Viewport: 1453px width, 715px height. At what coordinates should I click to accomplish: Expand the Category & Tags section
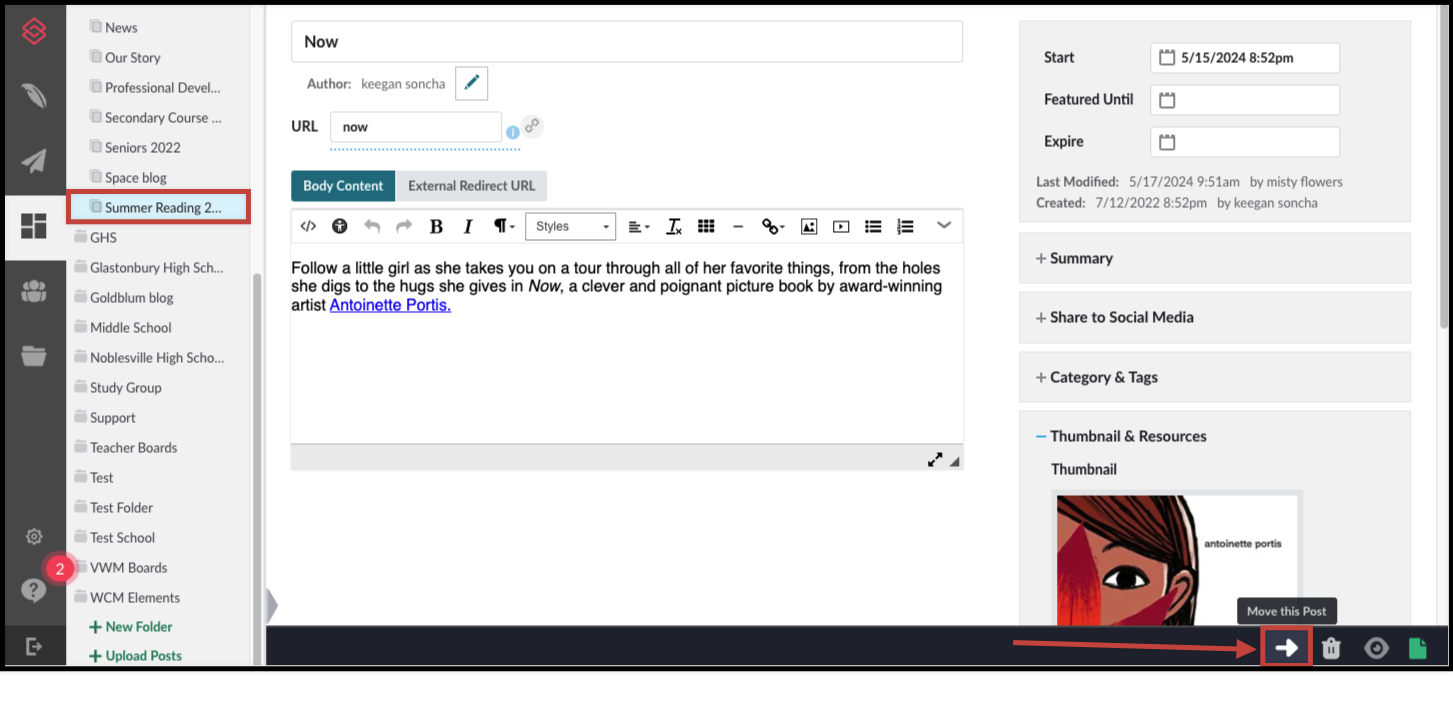(1215, 377)
